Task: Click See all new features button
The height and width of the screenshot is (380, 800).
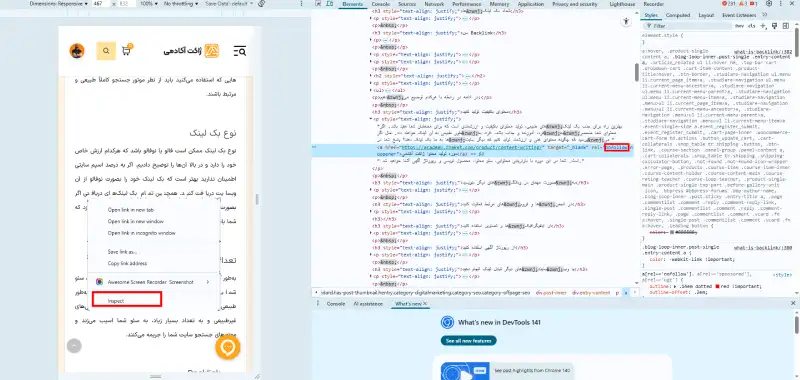Action: point(468,340)
